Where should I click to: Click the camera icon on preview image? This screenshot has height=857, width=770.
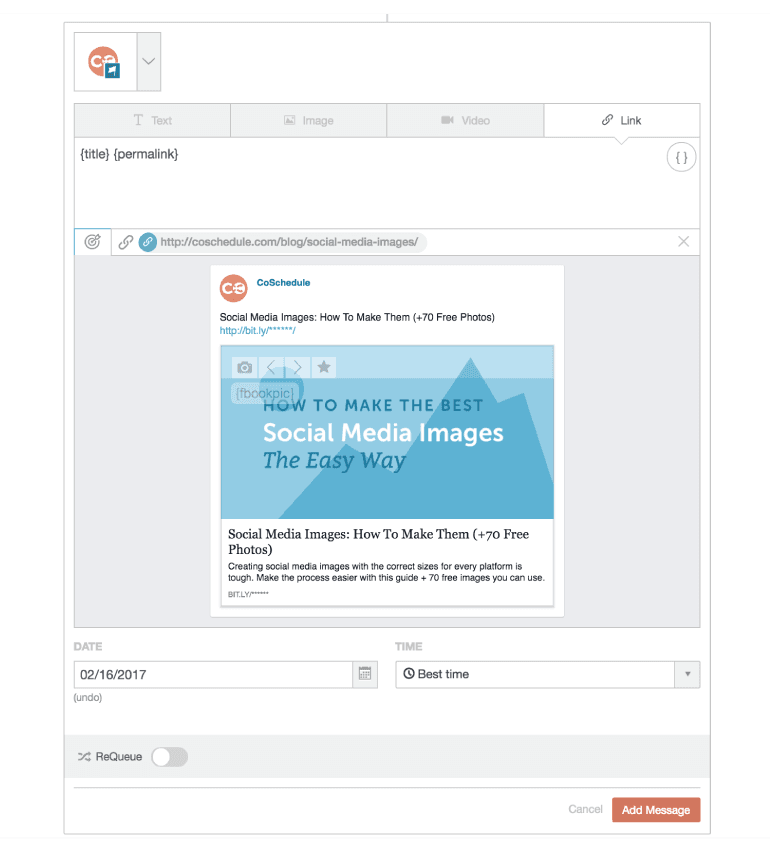[245, 367]
